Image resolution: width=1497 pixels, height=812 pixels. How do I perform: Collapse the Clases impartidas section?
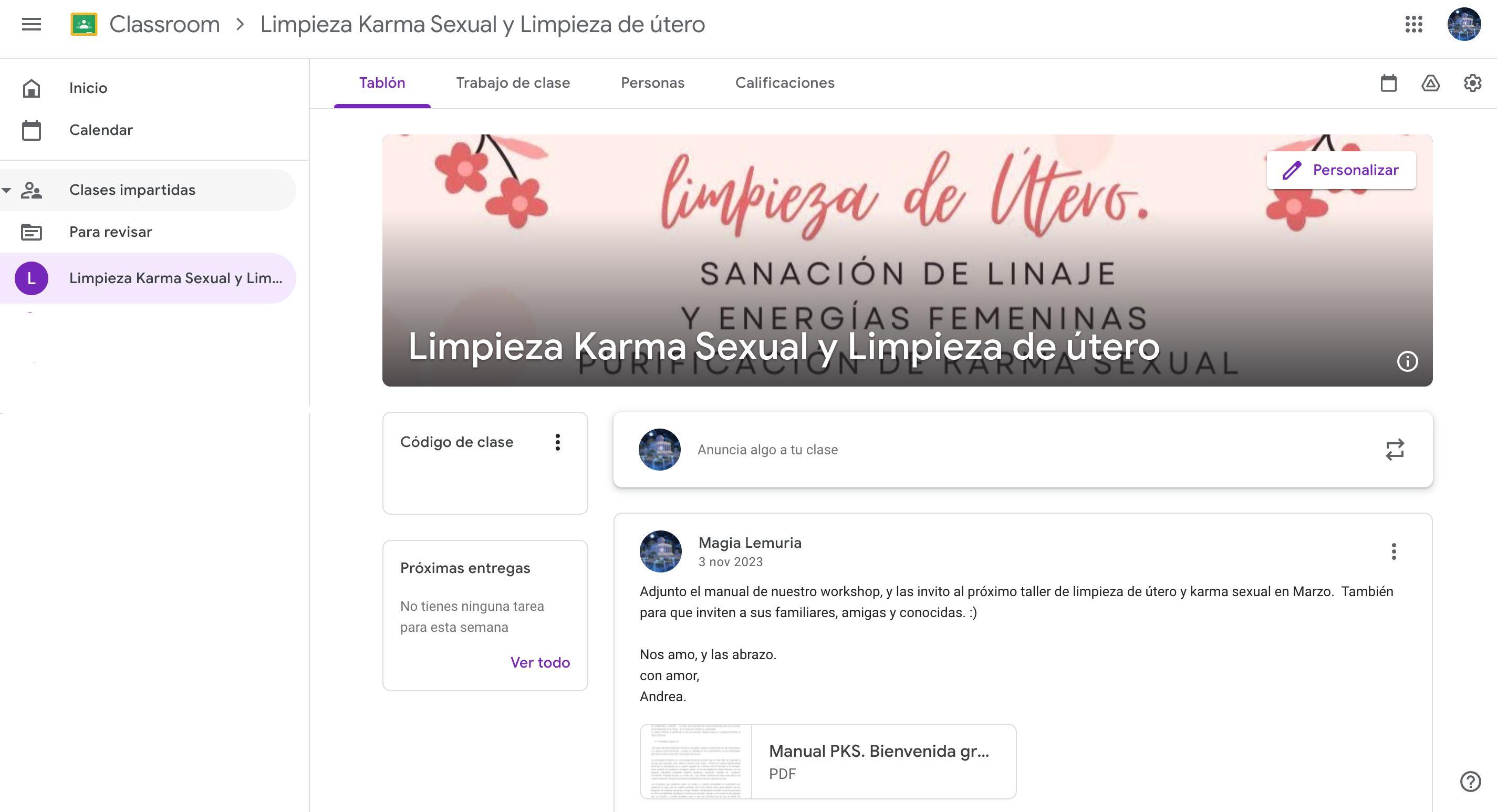click(x=6, y=190)
